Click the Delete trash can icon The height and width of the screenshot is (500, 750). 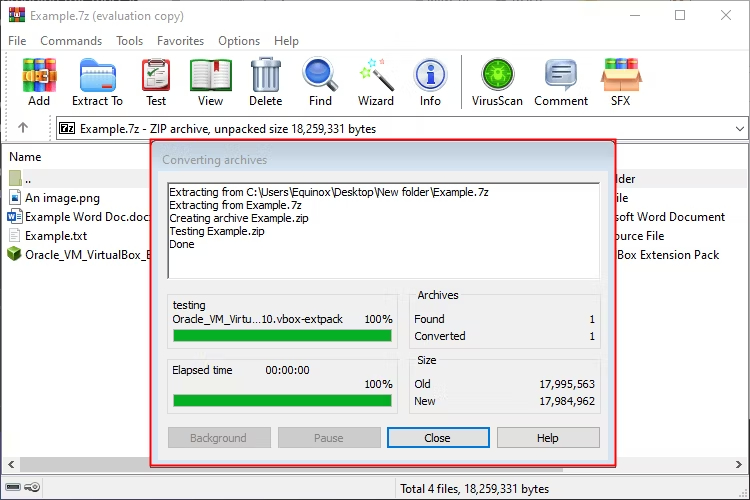click(x=265, y=75)
